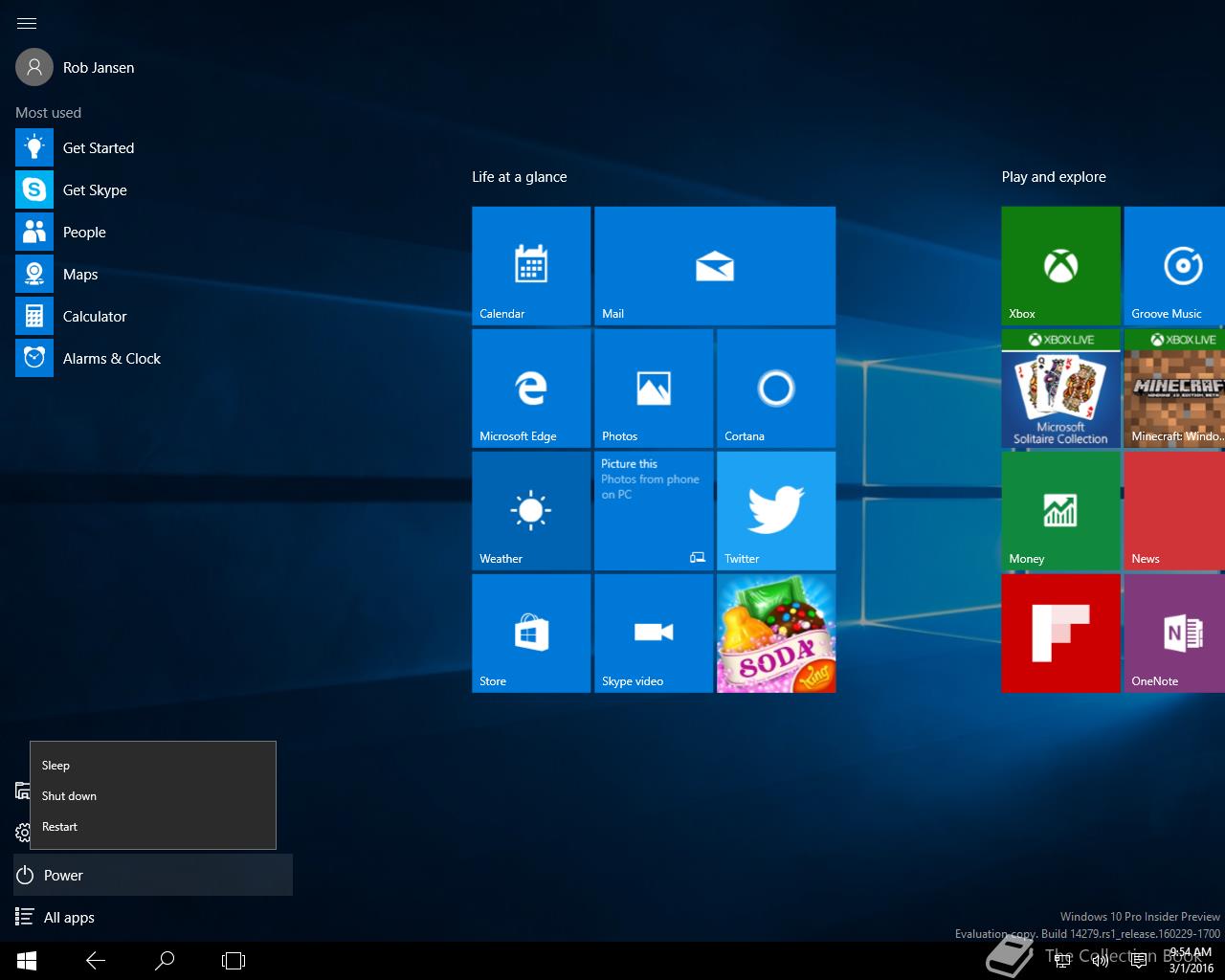Open the News tile
This screenshot has height=980, width=1225.
[x=1174, y=511]
